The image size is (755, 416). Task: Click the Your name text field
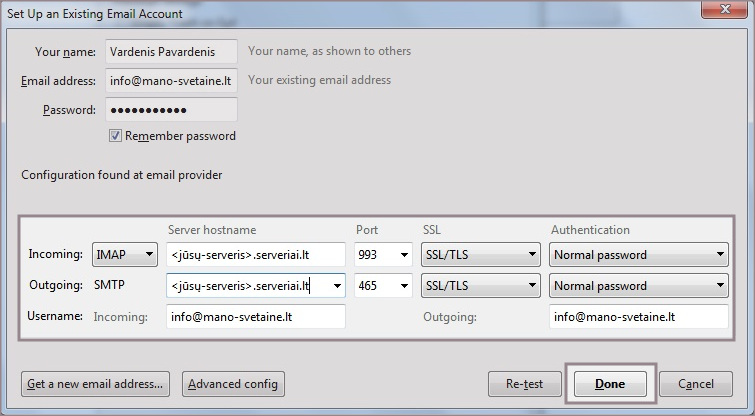[171, 52]
